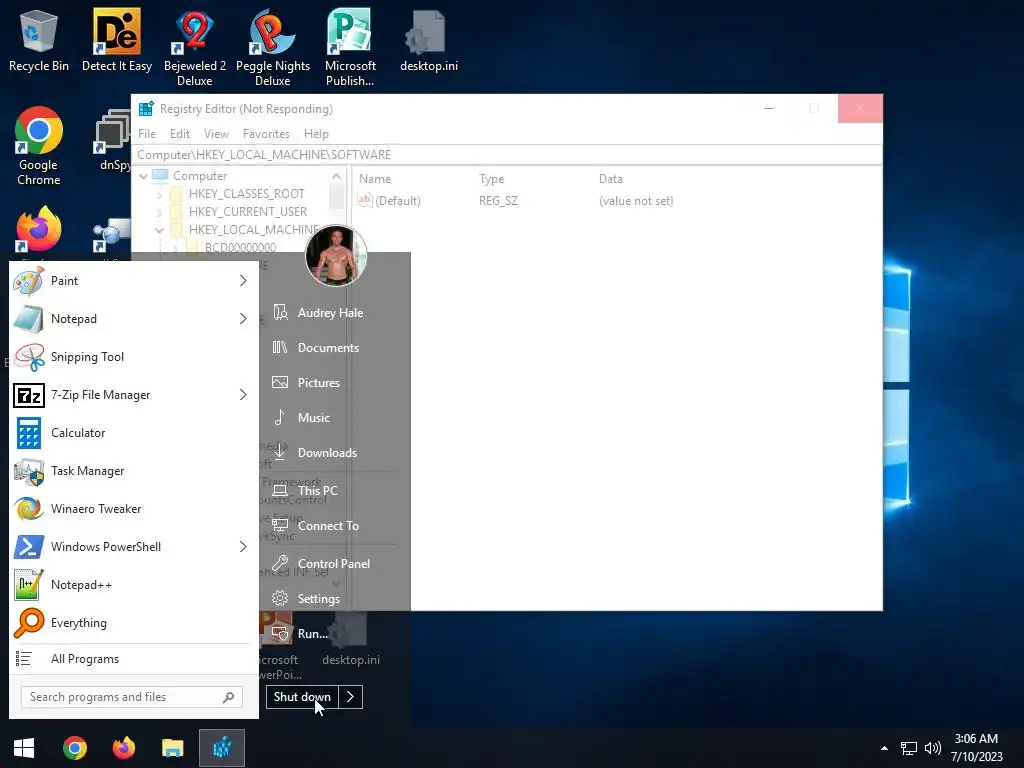The image size is (1024, 768).
Task: Open Winaero Tweaker
Action: [131, 509]
